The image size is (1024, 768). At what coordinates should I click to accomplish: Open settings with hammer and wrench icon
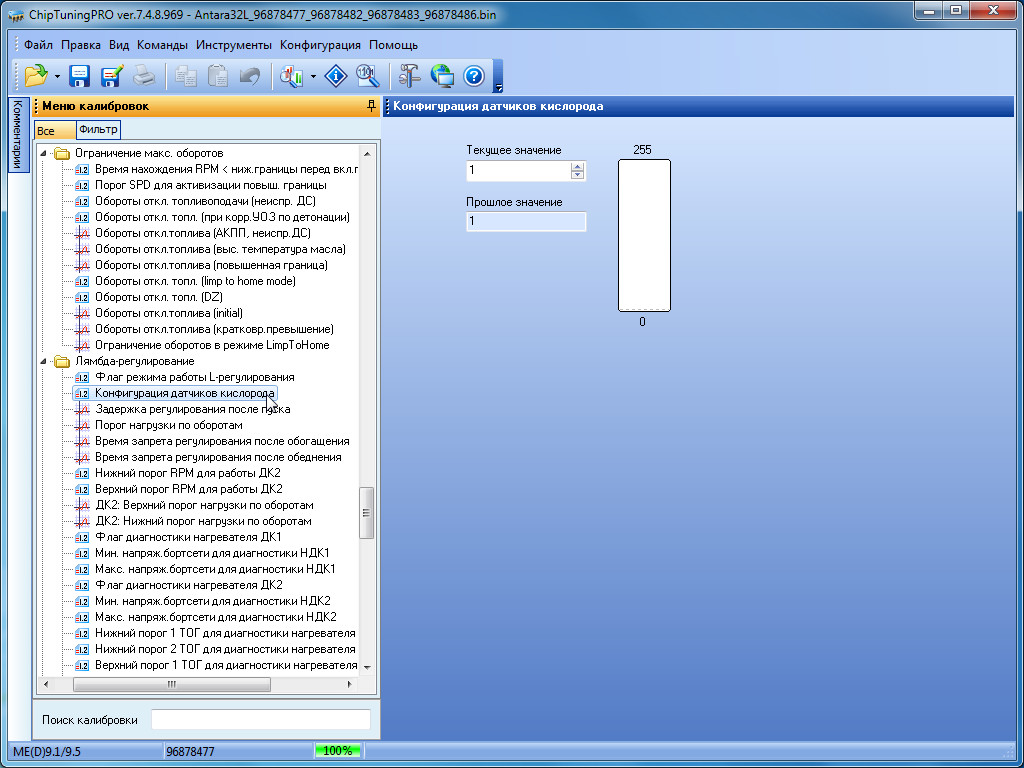[410, 75]
